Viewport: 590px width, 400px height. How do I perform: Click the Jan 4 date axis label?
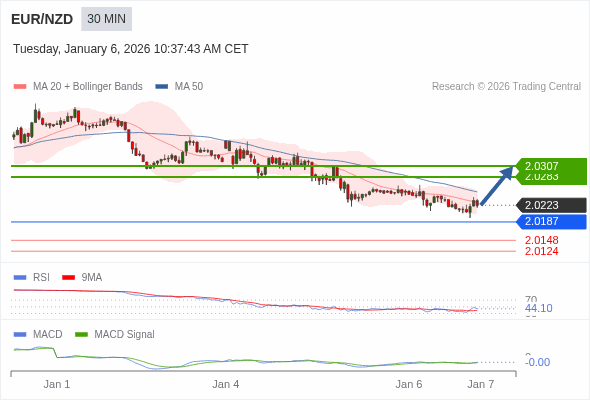tap(225, 384)
